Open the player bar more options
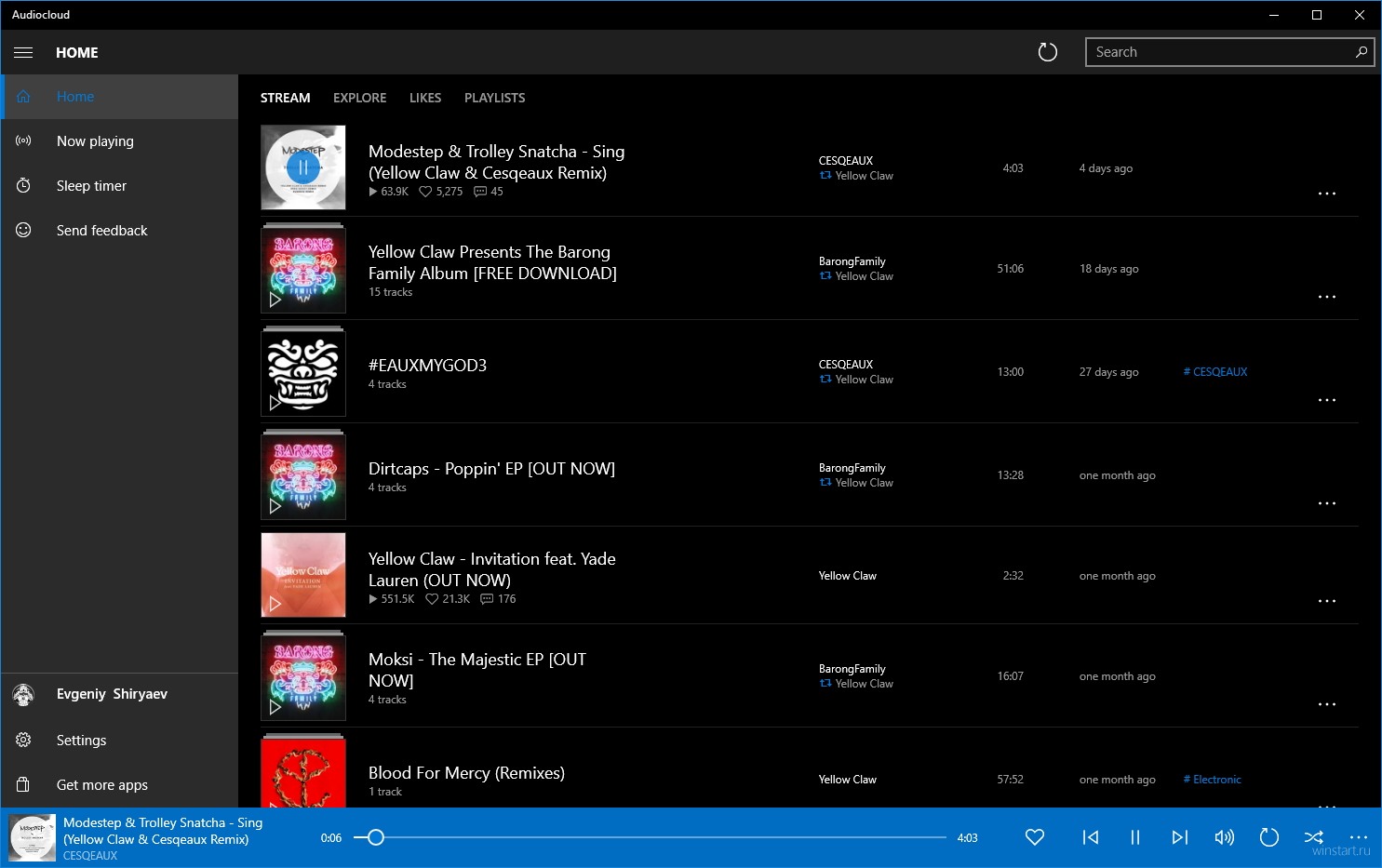The image size is (1382, 868). pyautogui.click(x=1359, y=837)
